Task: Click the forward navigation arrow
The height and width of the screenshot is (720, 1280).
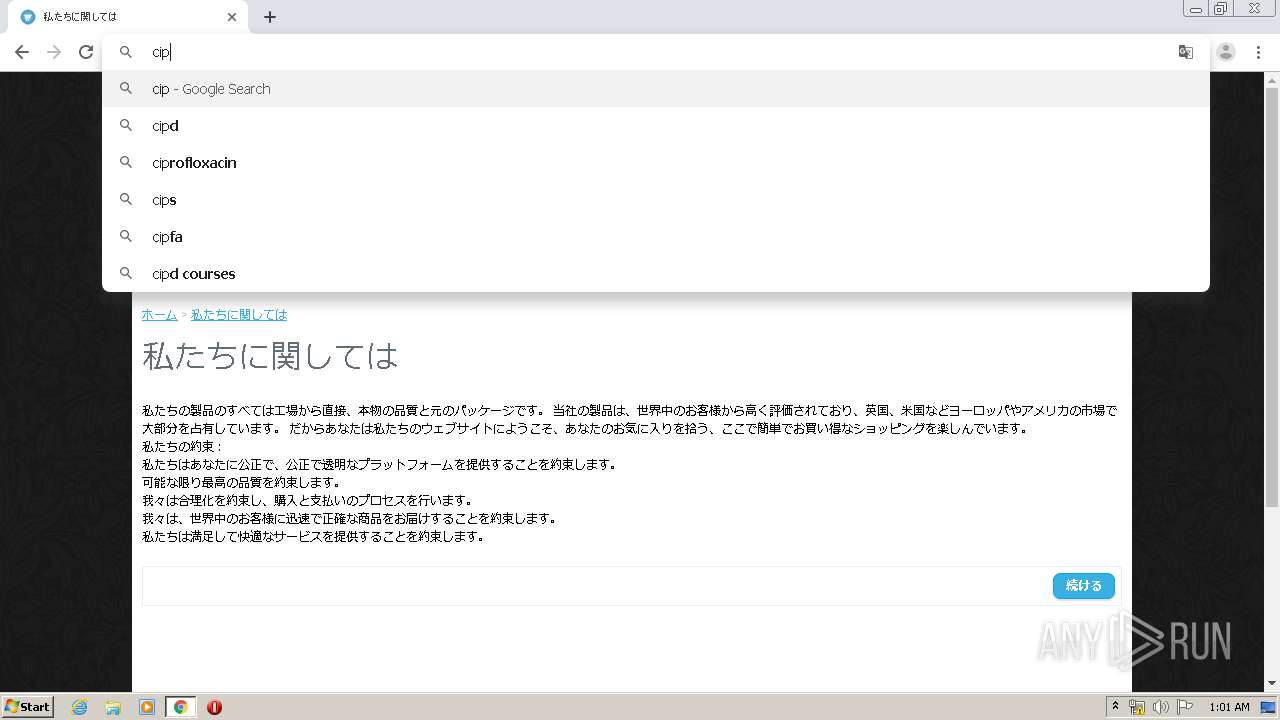Action: coord(54,52)
